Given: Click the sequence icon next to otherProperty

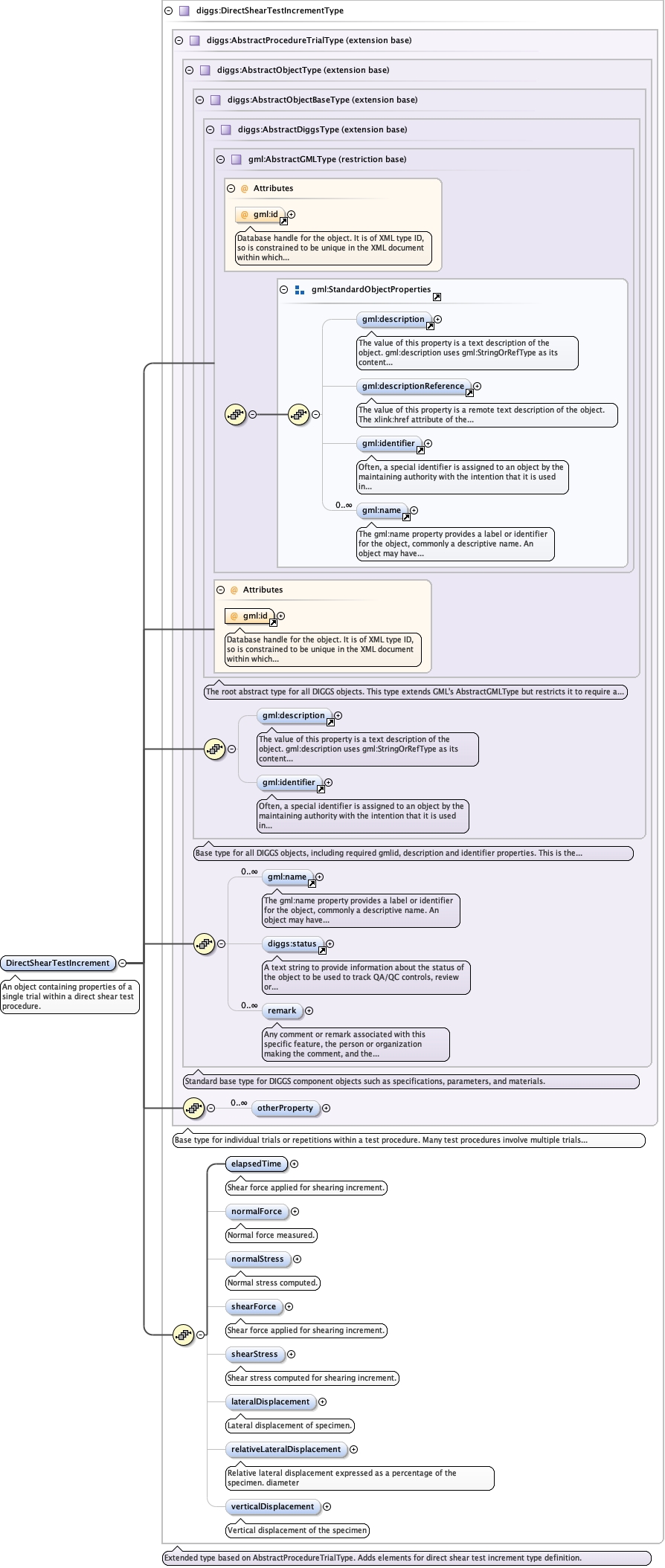Looking at the screenshot, I should click(193, 1108).
